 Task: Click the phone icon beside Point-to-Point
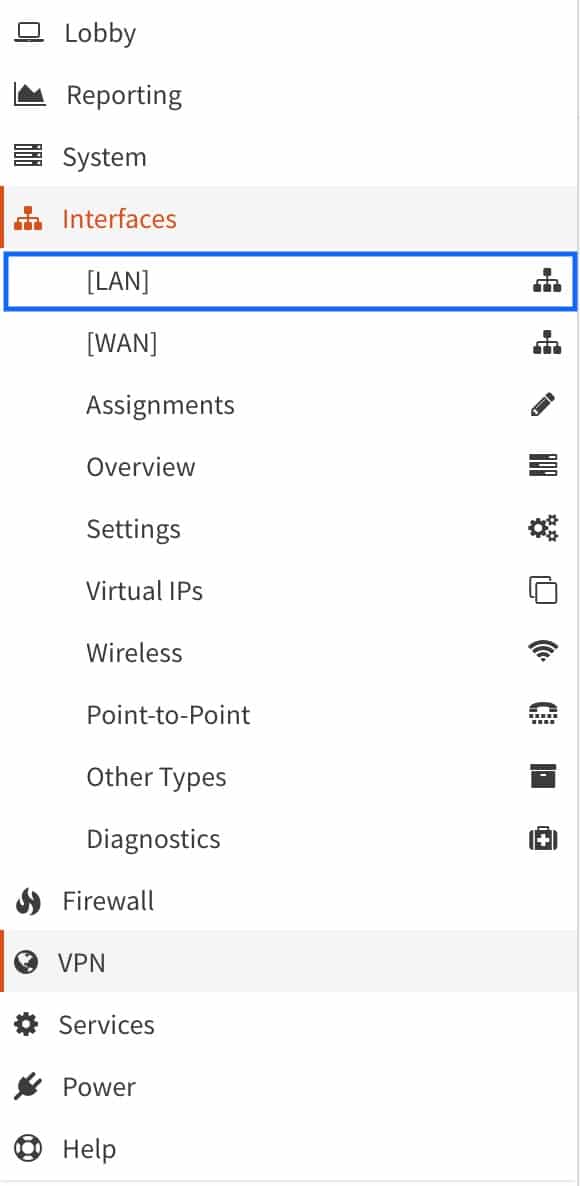click(543, 713)
